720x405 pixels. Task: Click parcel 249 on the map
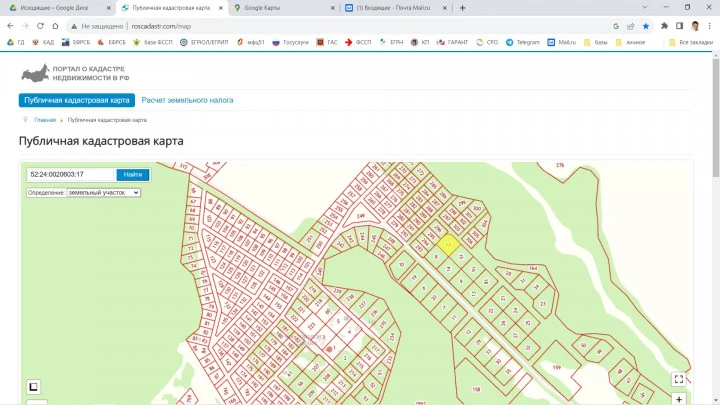(361, 216)
